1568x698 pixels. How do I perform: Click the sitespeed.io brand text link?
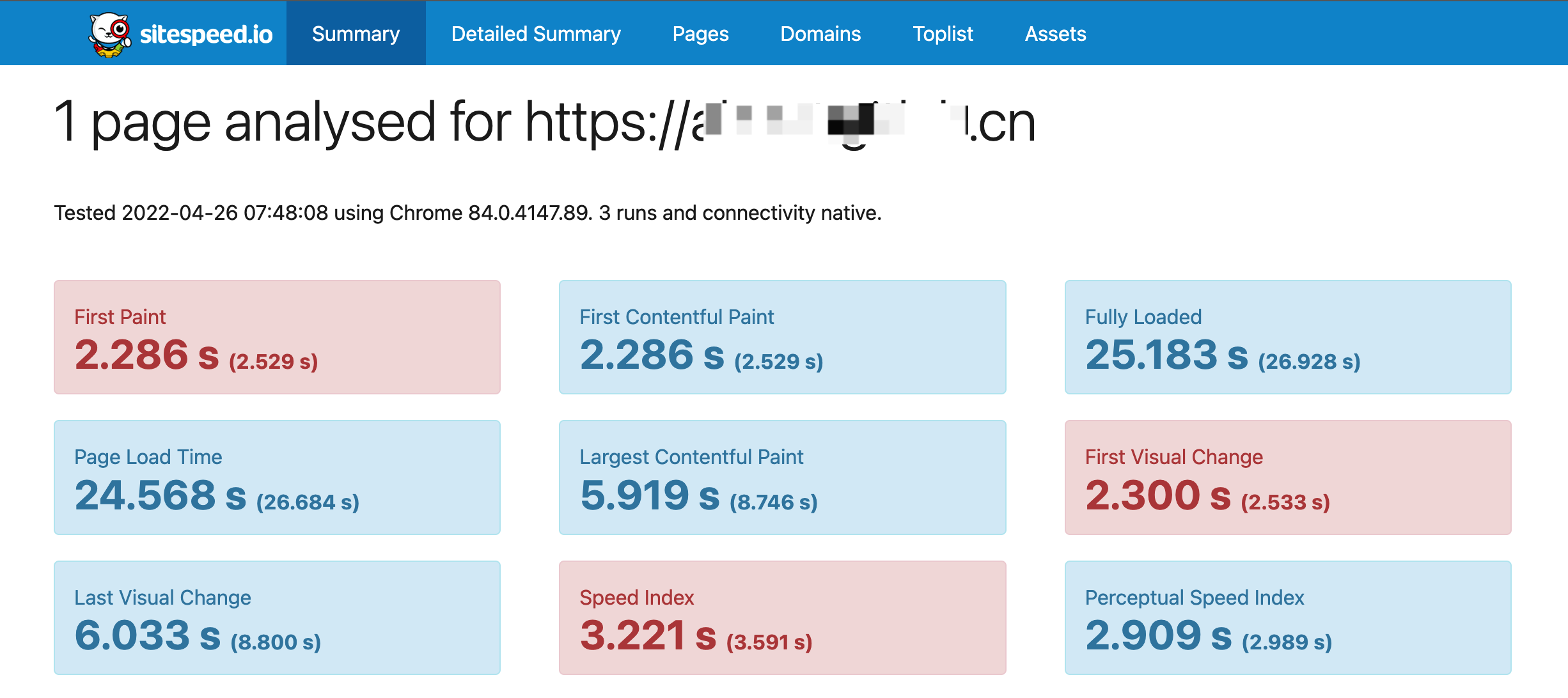tap(206, 34)
